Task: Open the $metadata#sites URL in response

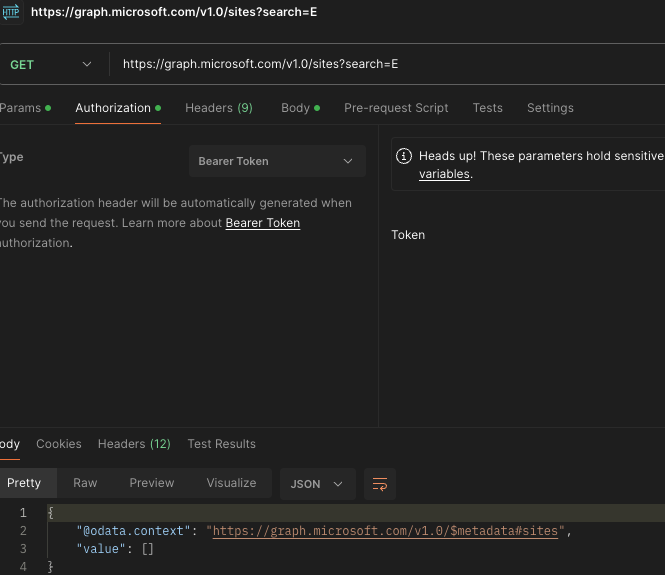Action: click(385, 531)
